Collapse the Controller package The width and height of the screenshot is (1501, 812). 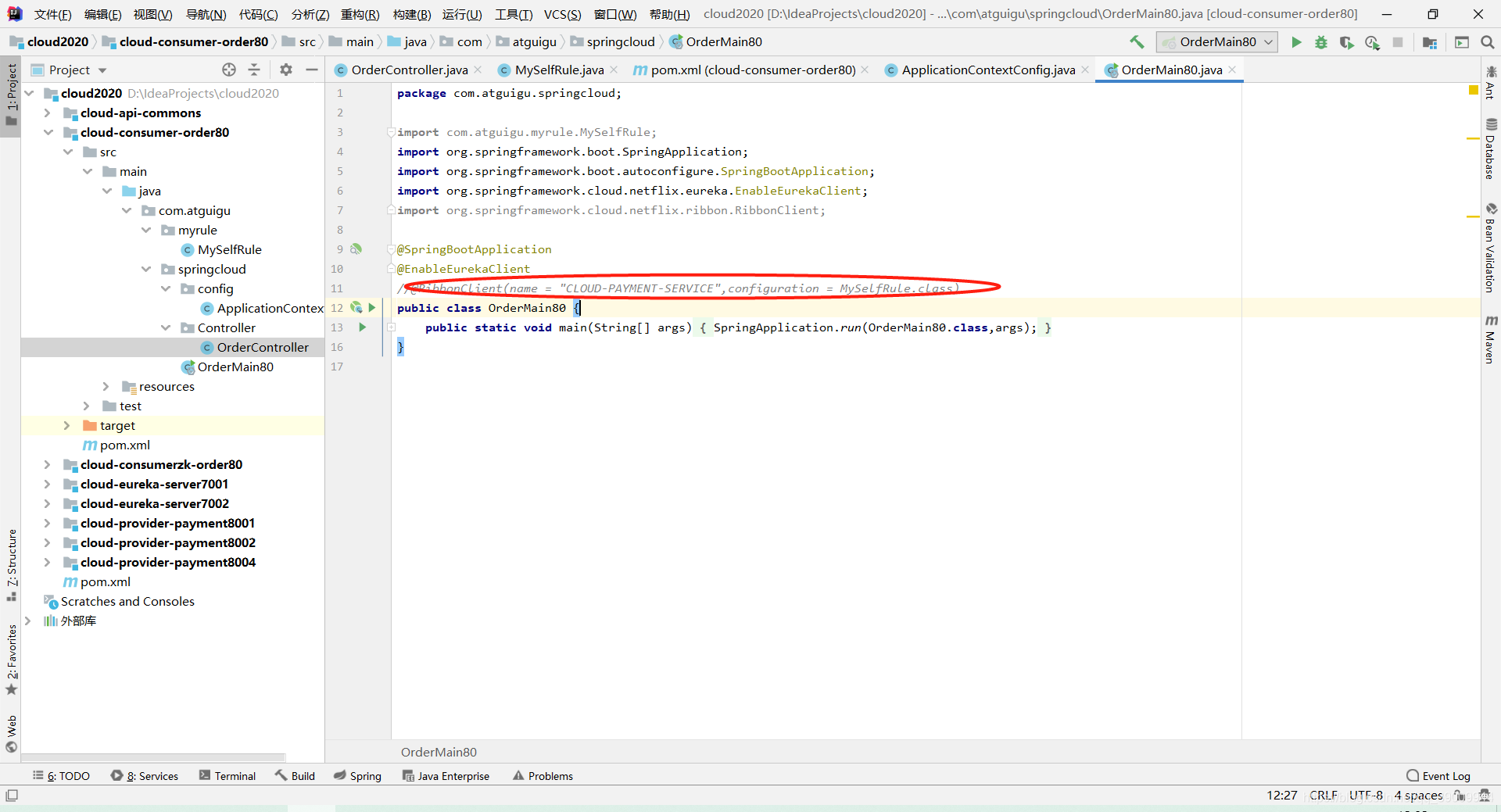pos(166,327)
